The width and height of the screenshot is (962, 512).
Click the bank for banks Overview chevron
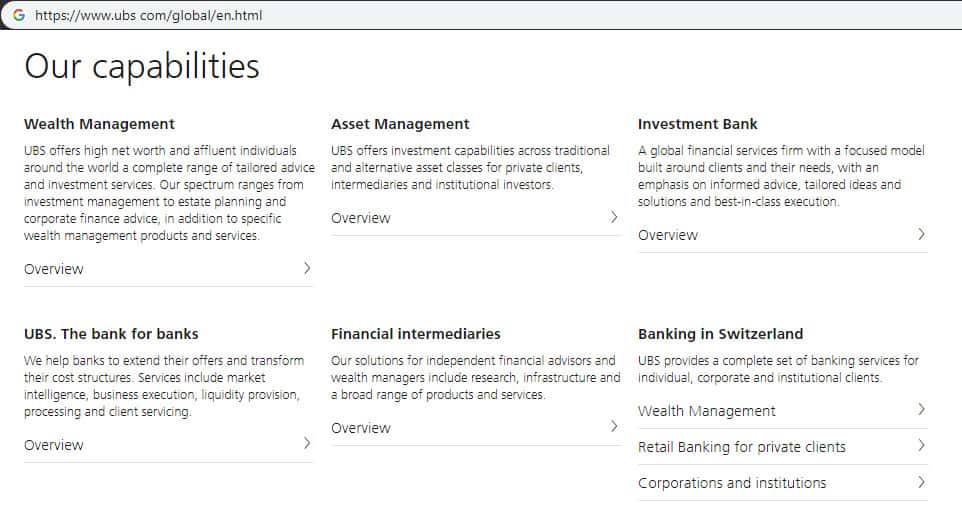pyautogui.click(x=307, y=444)
